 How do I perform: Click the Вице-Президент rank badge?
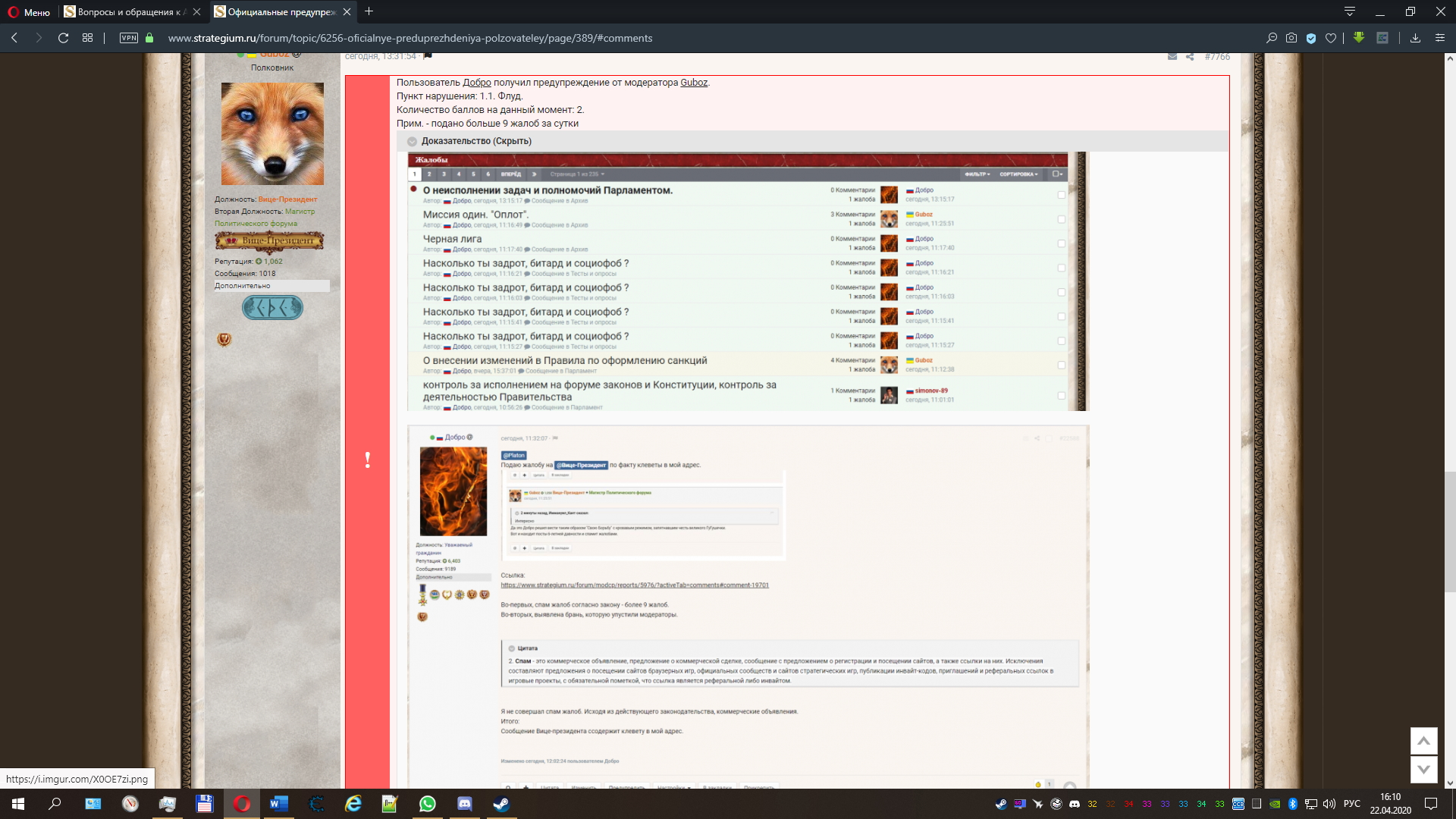269,240
